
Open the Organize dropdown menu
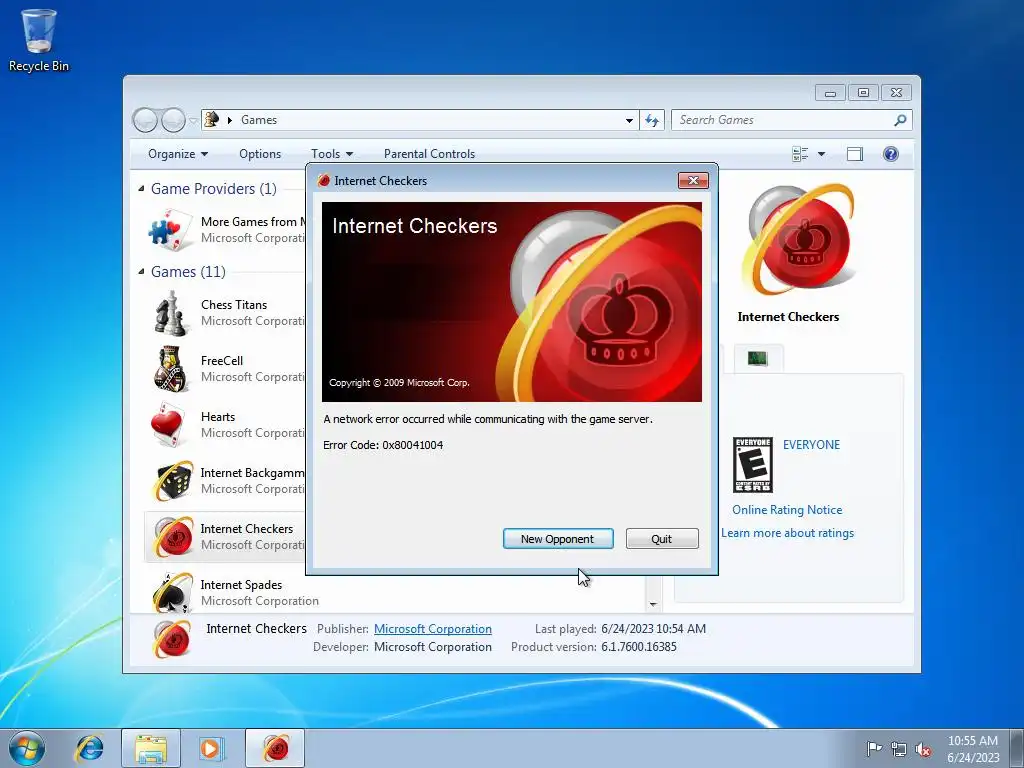tap(178, 154)
